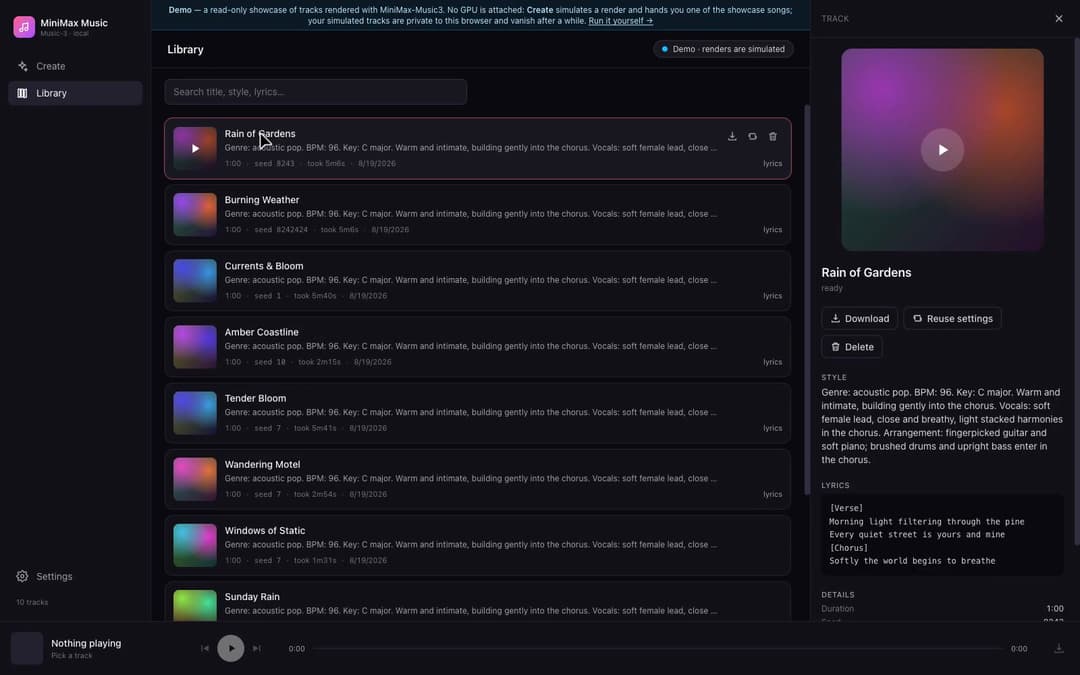
Task: Click Burning Weather cover thumbnail
Action: [195, 214]
